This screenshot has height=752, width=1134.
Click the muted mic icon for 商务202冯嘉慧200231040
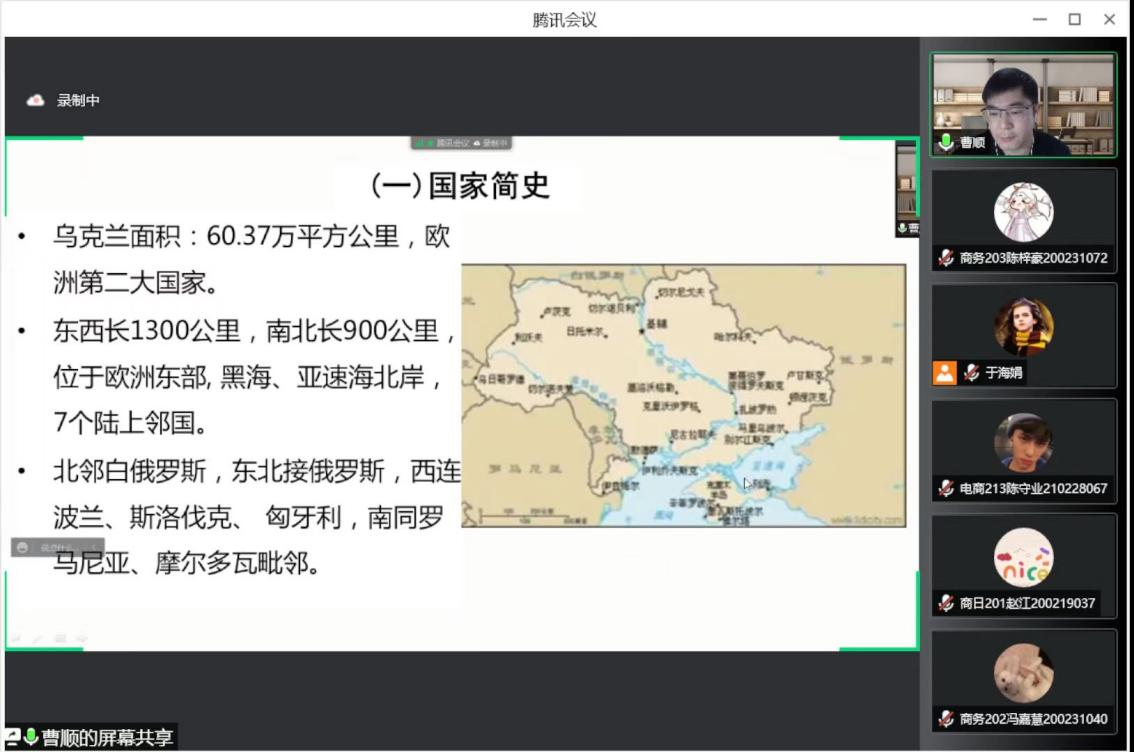click(x=946, y=719)
